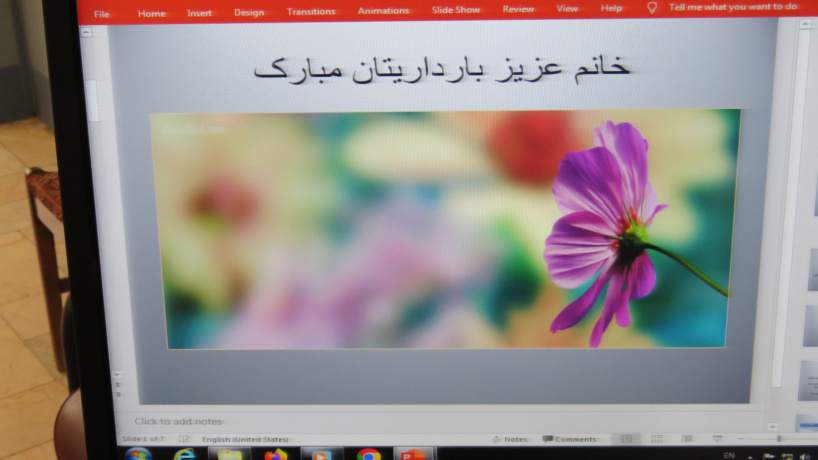This screenshot has height=460, width=818.
Task: Open Firefox from the taskbar
Action: click(x=275, y=454)
